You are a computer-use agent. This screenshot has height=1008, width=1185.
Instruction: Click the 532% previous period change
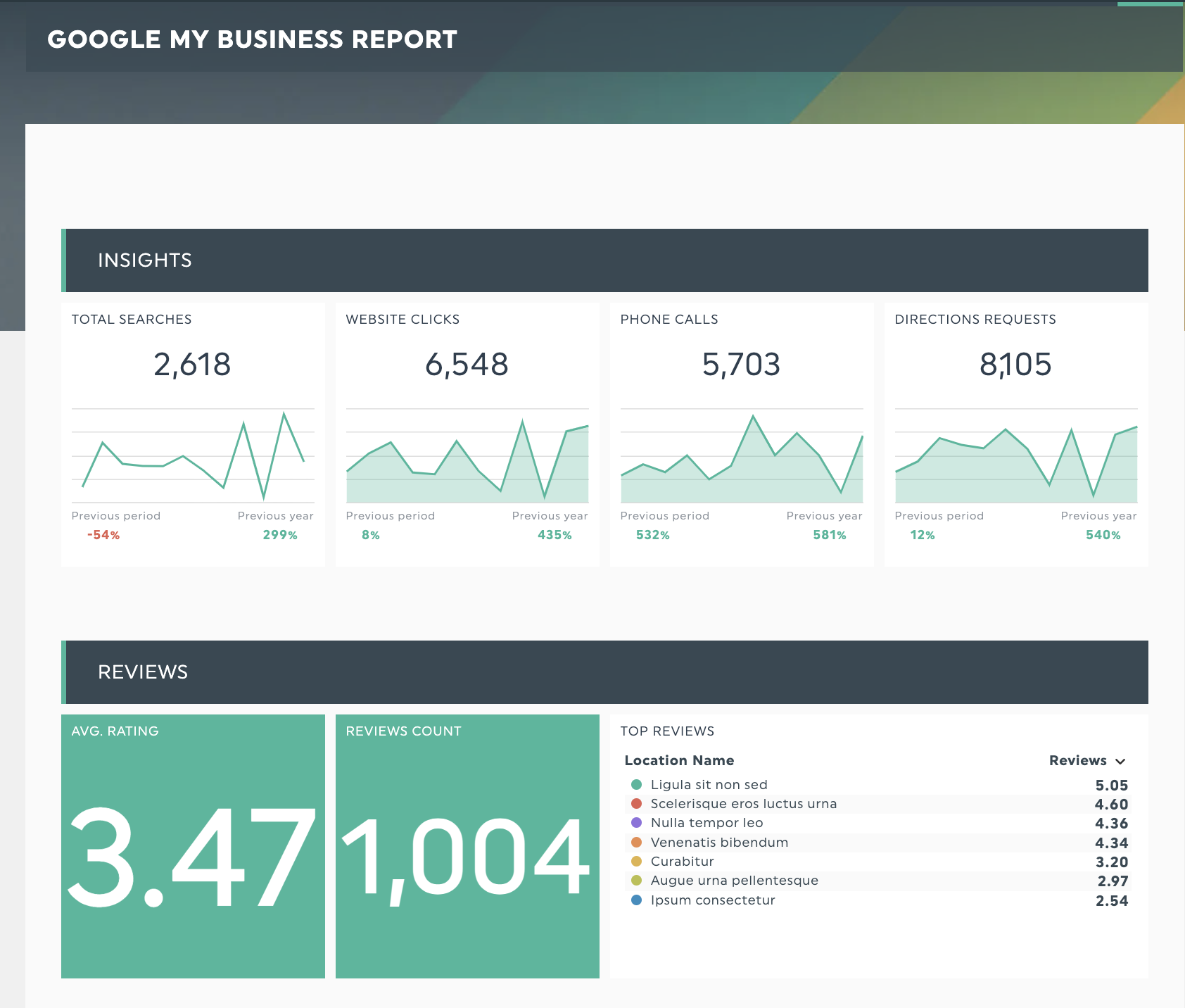pyautogui.click(x=652, y=535)
